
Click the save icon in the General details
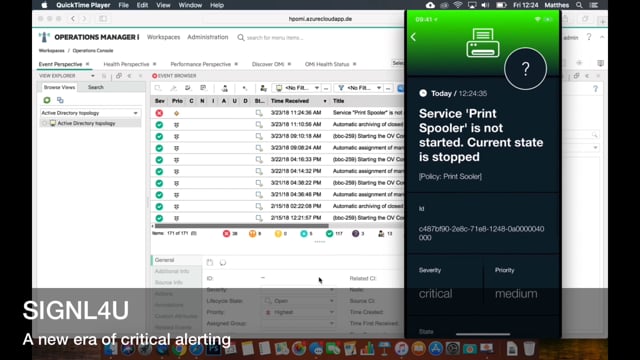pyautogui.click(x=210, y=262)
